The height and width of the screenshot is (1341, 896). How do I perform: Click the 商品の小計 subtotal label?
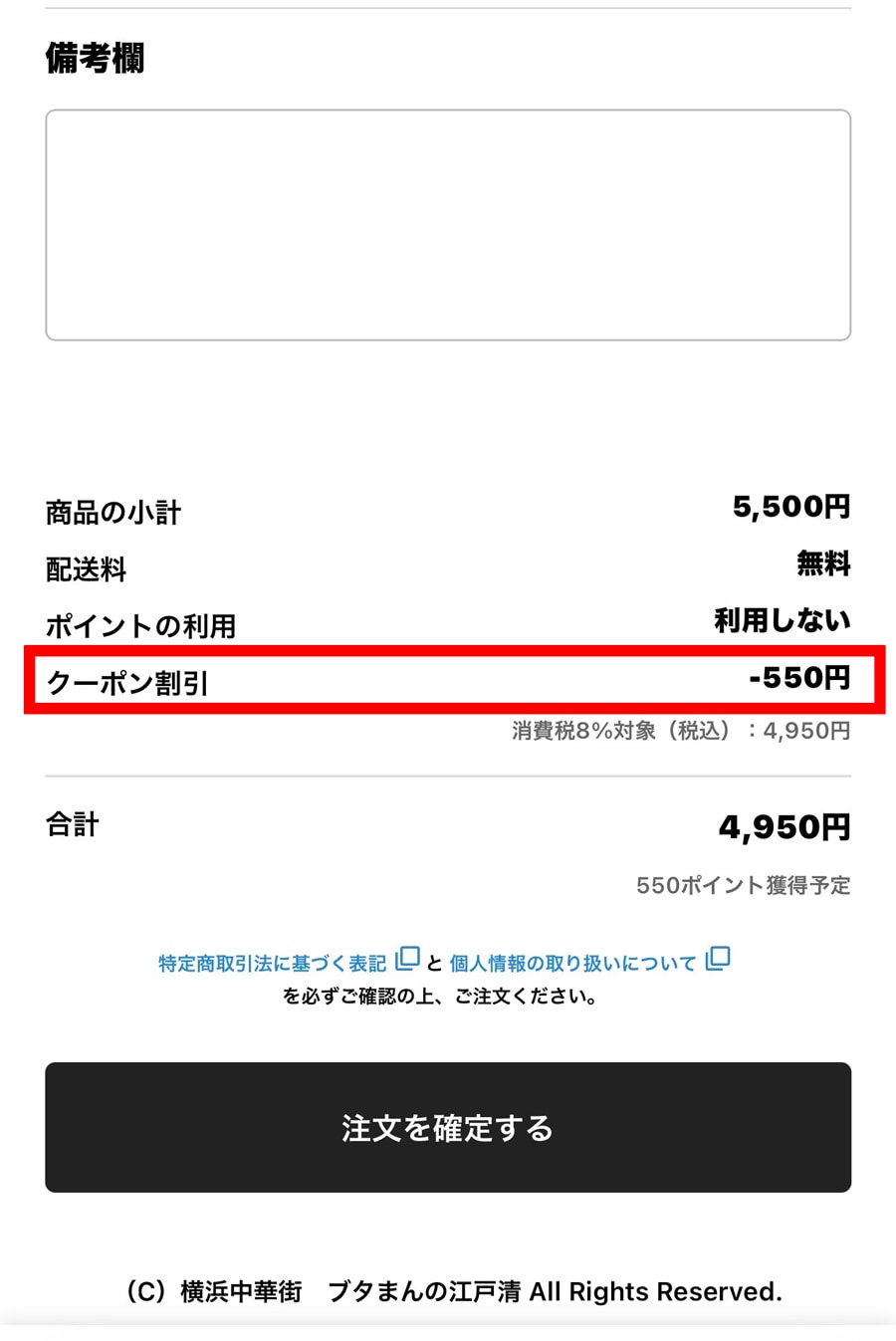(112, 512)
